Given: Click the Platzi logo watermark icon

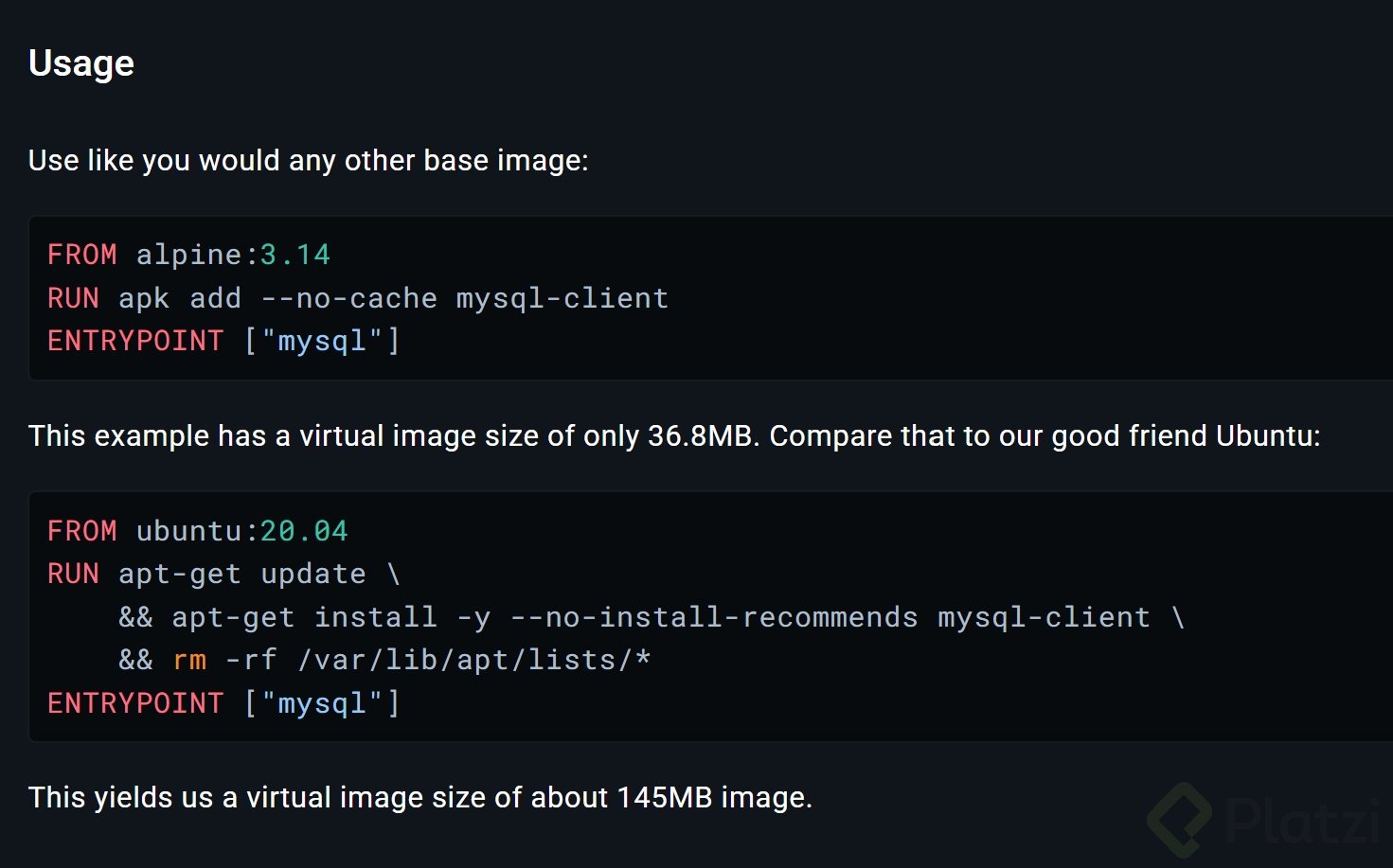Looking at the screenshot, I should (1180, 819).
